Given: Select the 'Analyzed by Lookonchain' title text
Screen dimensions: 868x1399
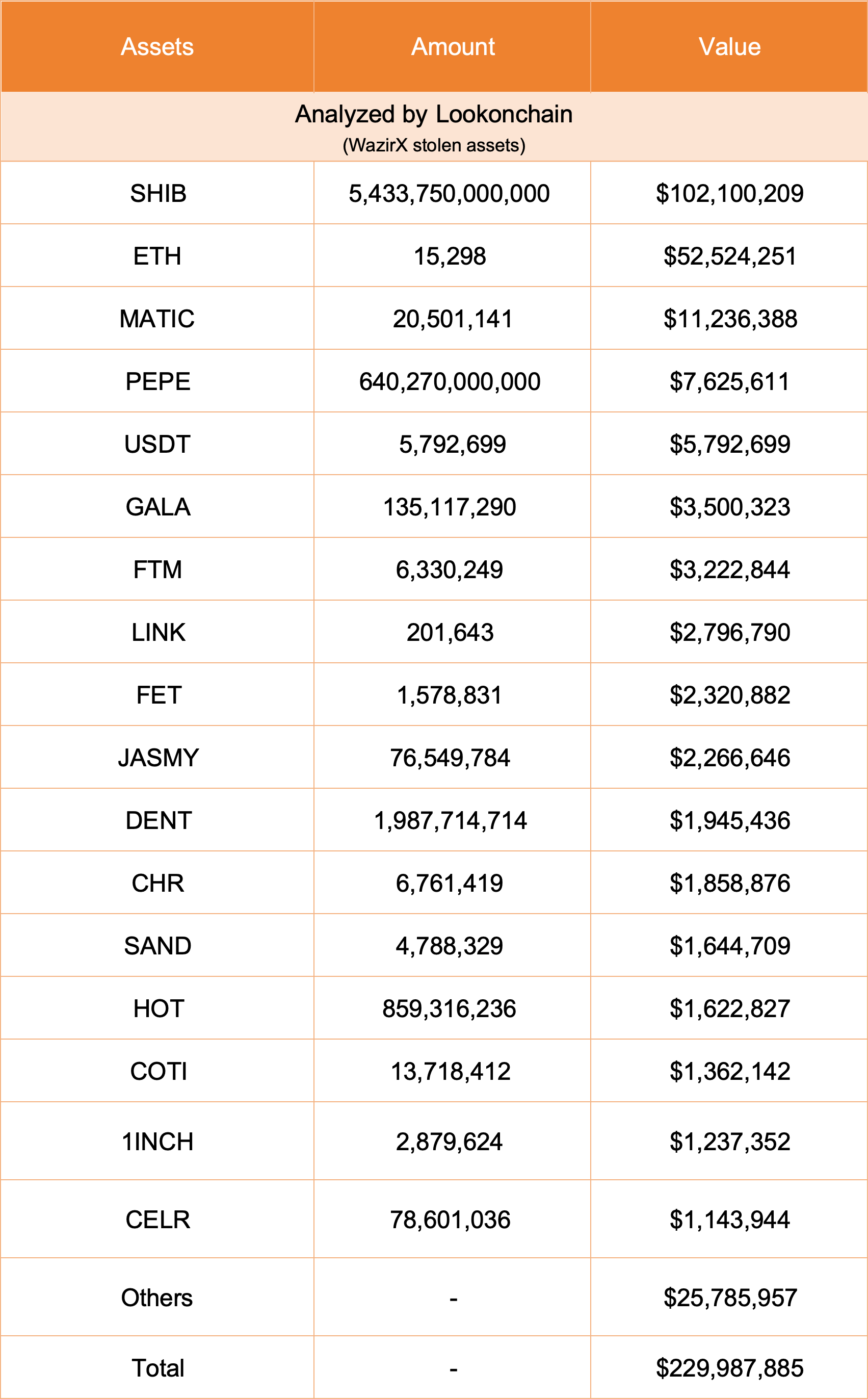Looking at the screenshot, I should click(x=433, y=114).
